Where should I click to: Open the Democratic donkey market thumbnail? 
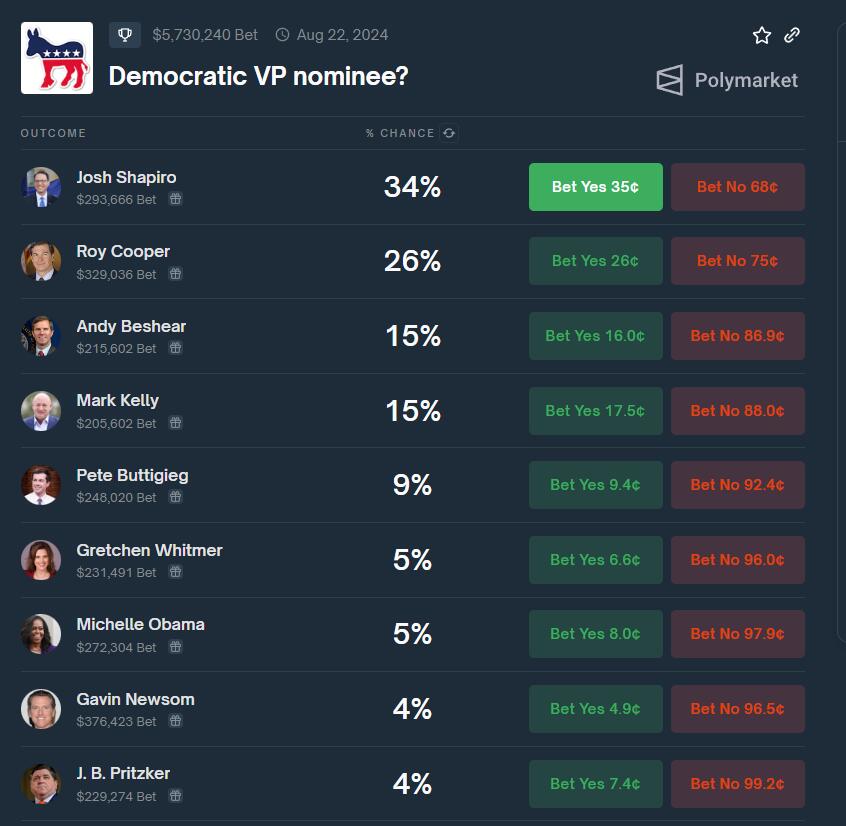click(x=57, y=58)
